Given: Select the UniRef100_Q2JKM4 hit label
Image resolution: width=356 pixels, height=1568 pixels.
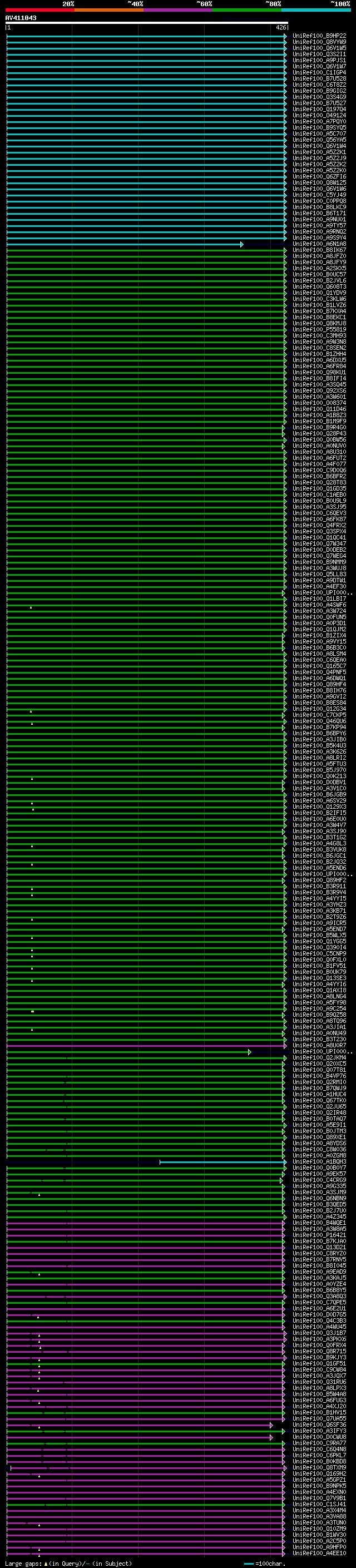Looking at the screenshot, I should [319, 1057].
